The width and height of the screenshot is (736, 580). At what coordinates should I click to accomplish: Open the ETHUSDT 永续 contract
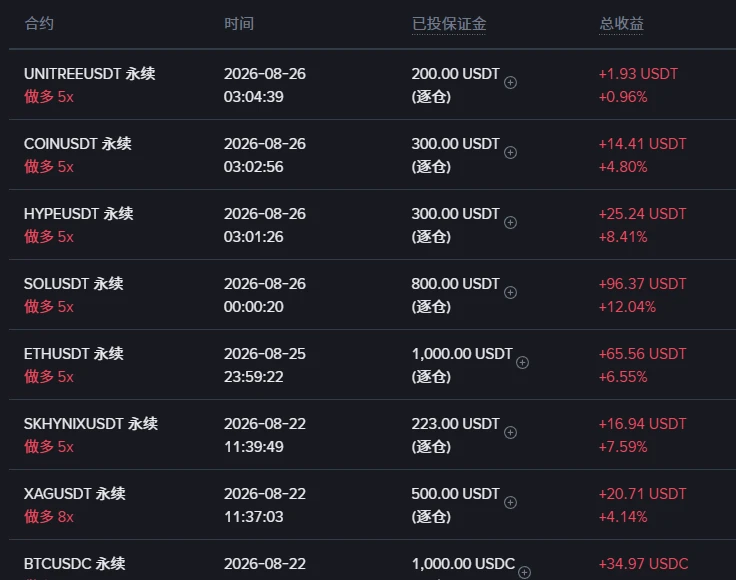(74, 353)
